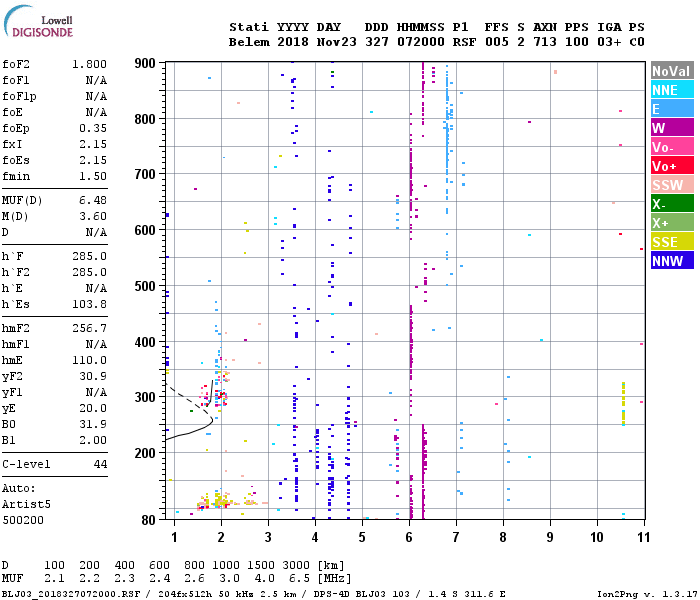The image size is (700, 600).
Task: Click the 500 km height axis label
Action: (x=145, y=286)
